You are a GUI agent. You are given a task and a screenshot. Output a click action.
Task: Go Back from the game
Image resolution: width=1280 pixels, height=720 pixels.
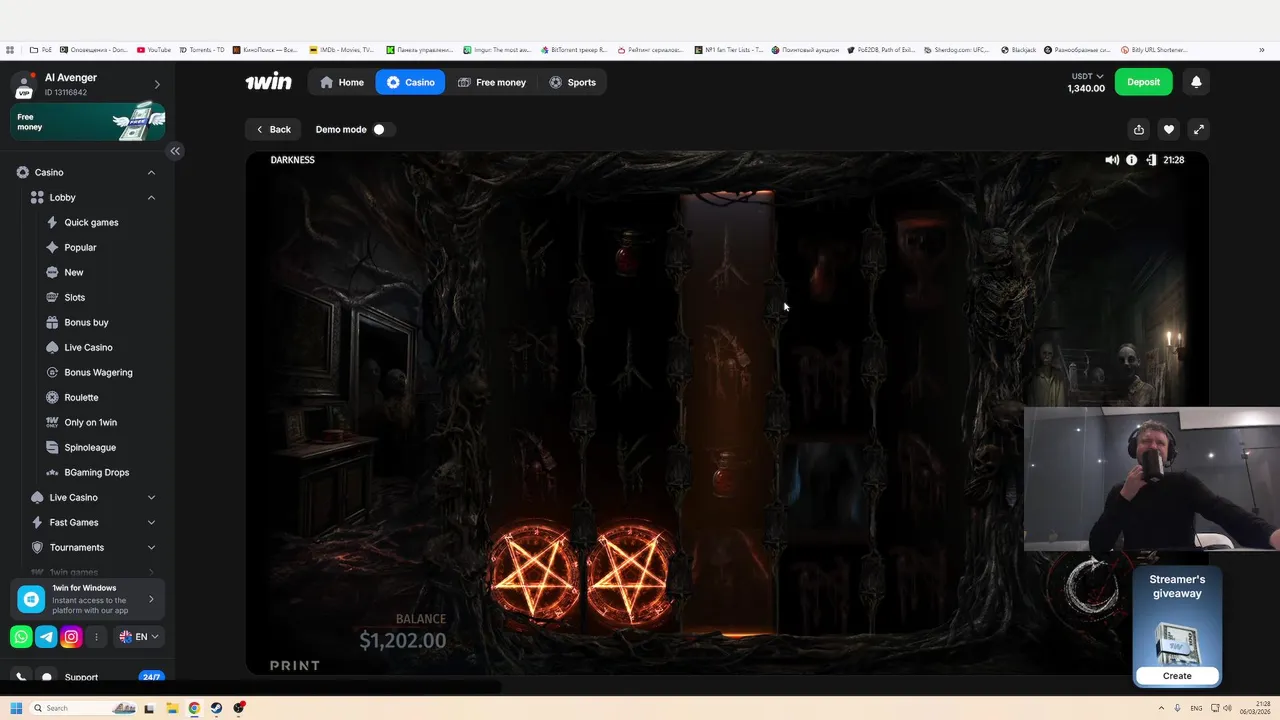click(273, 129)
